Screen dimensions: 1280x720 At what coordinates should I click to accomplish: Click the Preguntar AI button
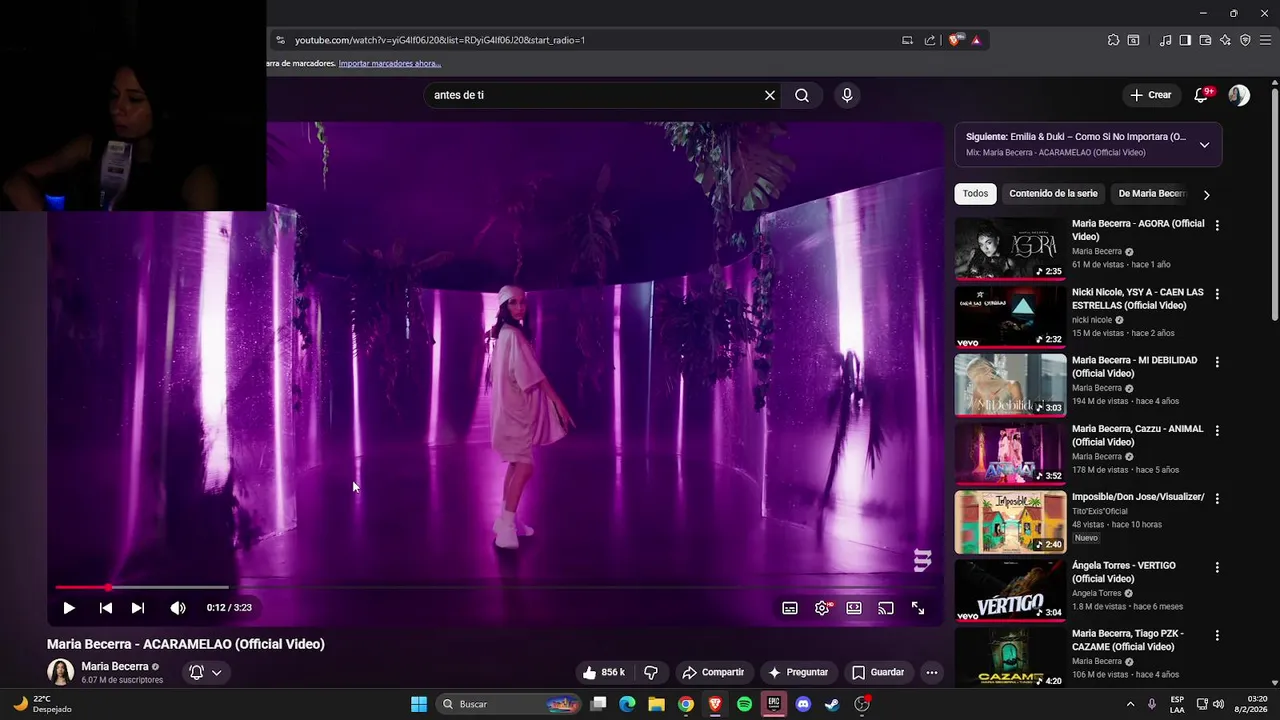point(797,672)
